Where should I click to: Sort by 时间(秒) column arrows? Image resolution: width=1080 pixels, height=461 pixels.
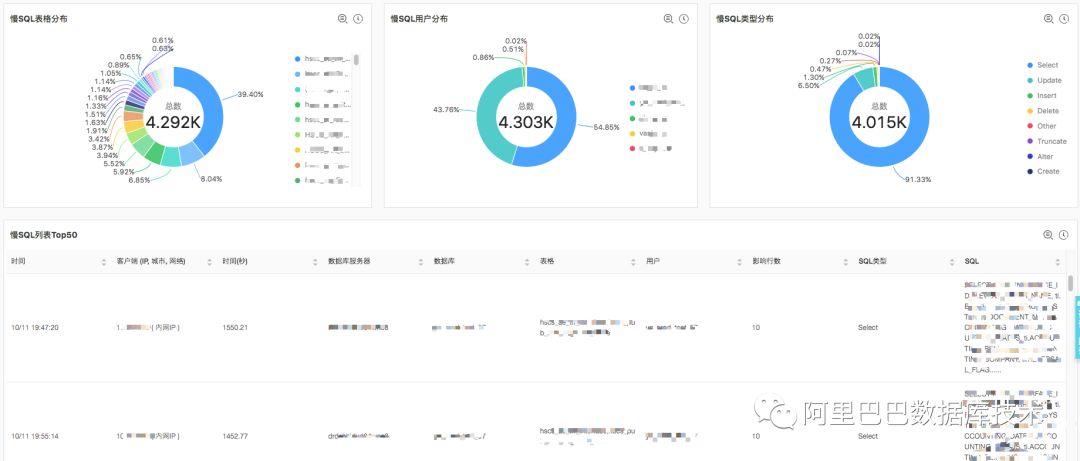tap(315, 262)
